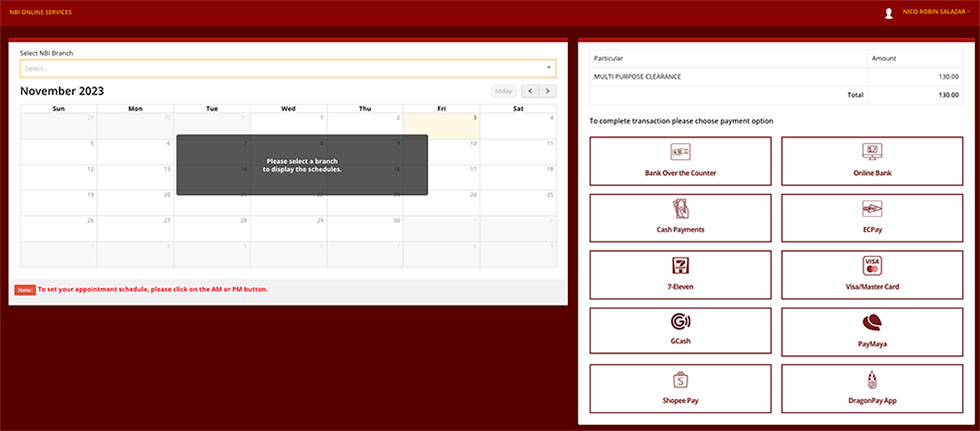Click the 'Sun' weekday header
980x431 pixels.
[x=59, y=109]
